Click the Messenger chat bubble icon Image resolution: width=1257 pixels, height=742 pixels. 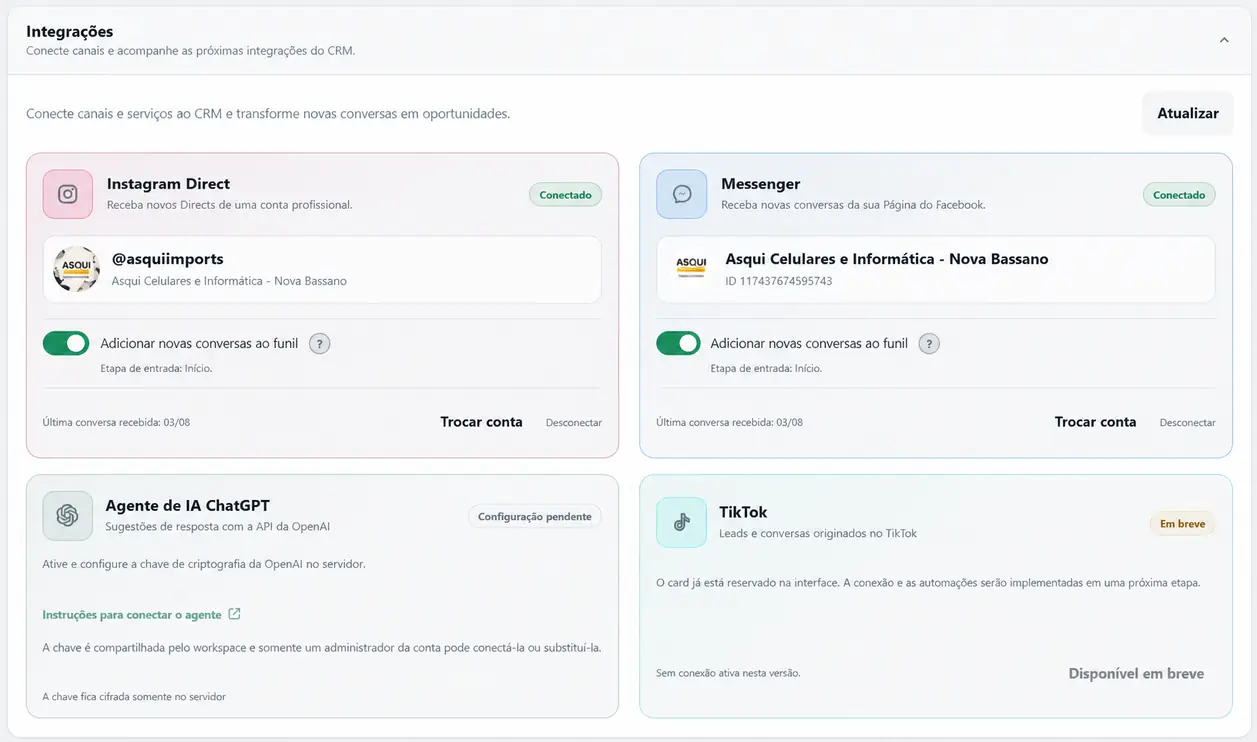tap(682, 194)
